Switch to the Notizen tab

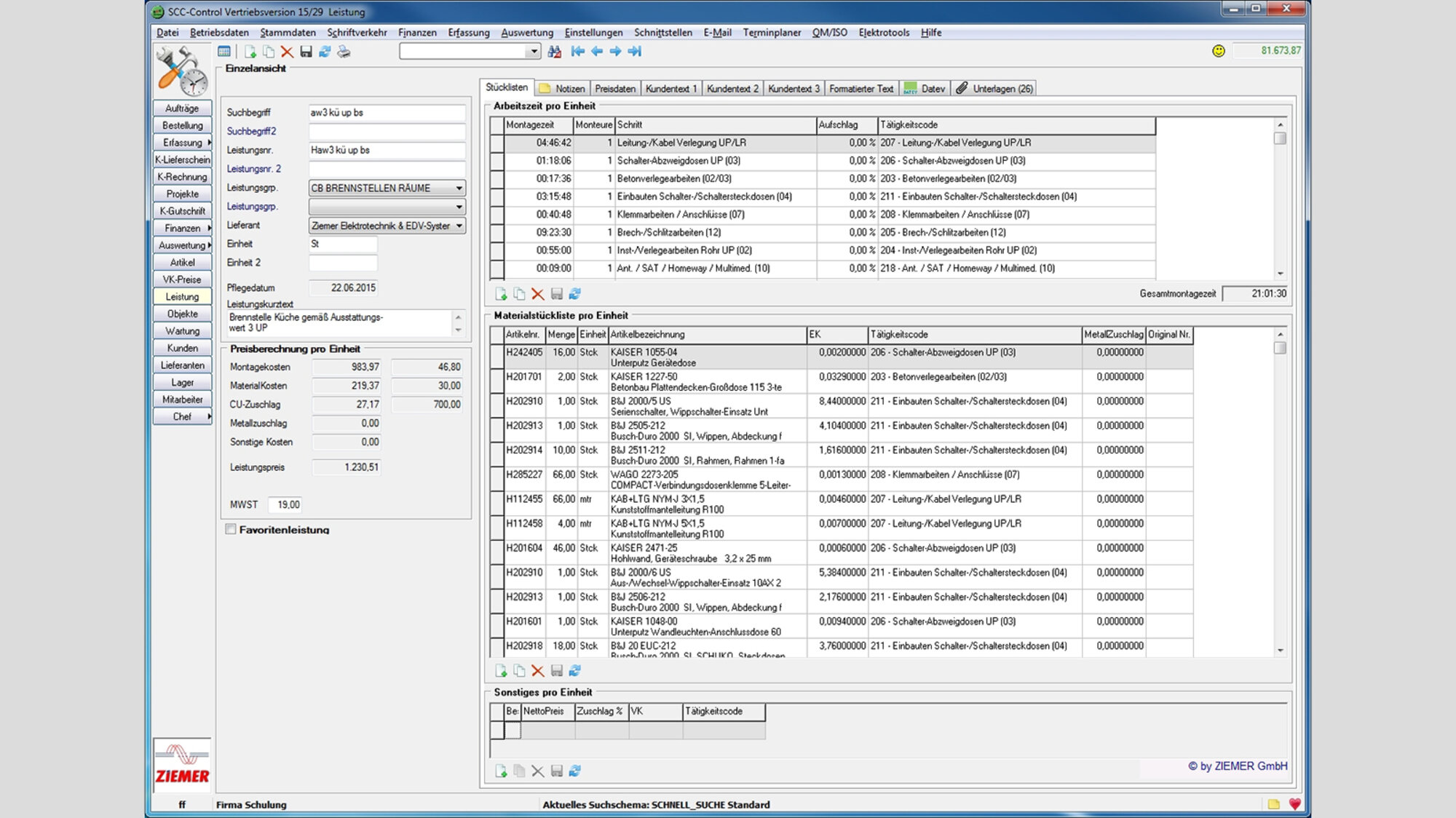click(562, 88)
